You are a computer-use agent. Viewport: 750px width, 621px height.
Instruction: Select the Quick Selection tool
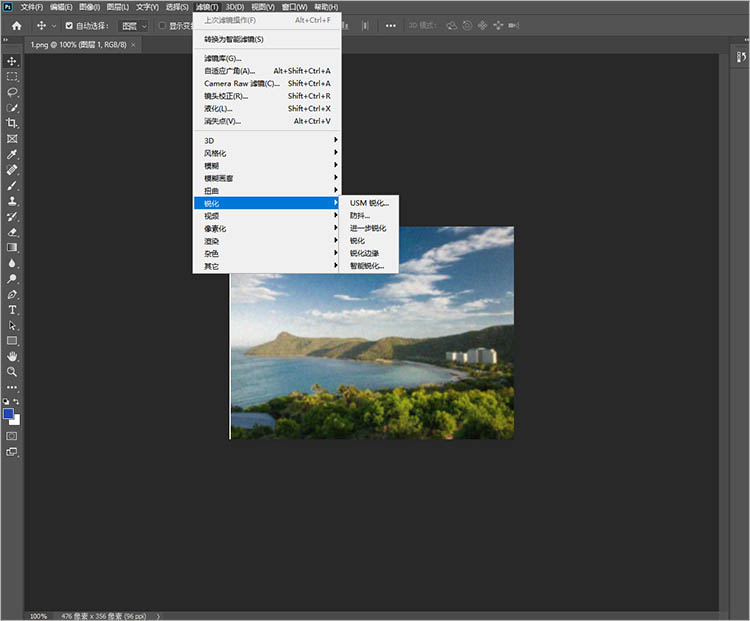click(x=12, y=108)
